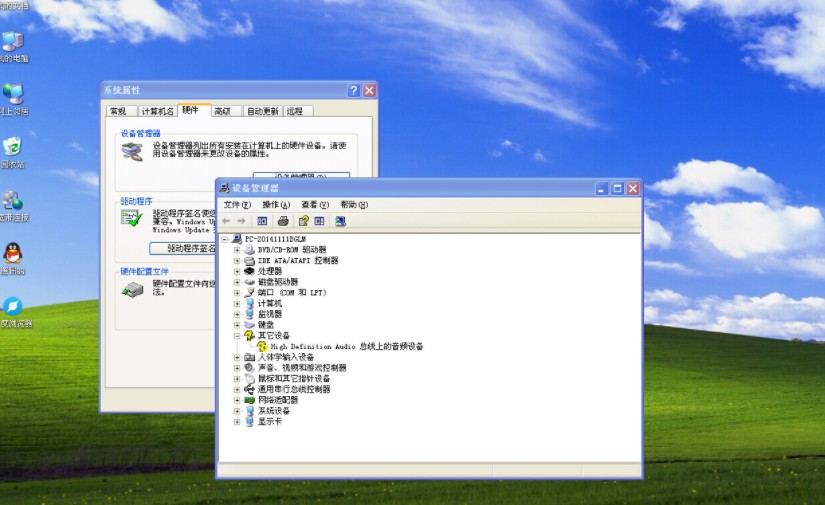Viewport: 825px width, 505px height.
Task: Open 回收站 recycle bin desktop icon
Action: pos(13,153)
